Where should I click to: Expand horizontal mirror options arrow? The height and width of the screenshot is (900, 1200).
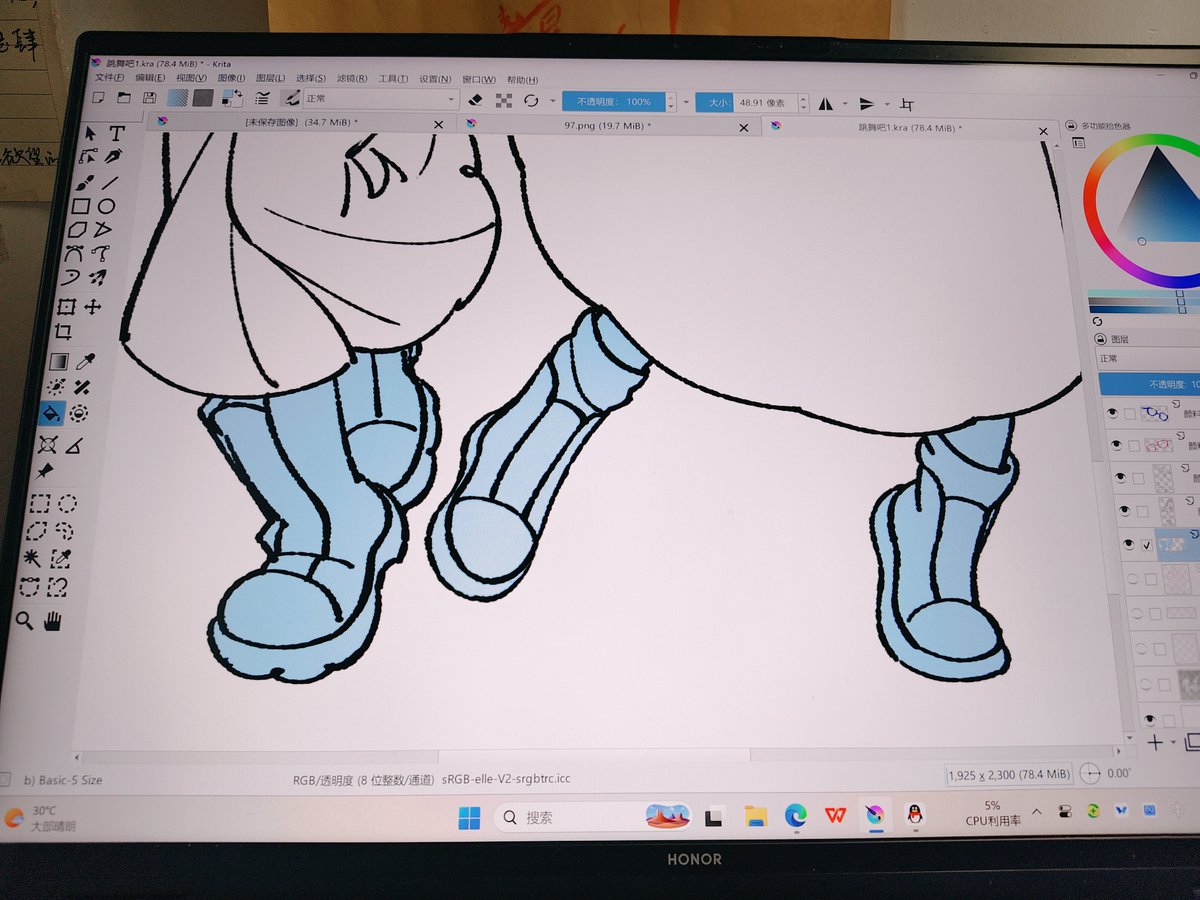pos(845,103)
